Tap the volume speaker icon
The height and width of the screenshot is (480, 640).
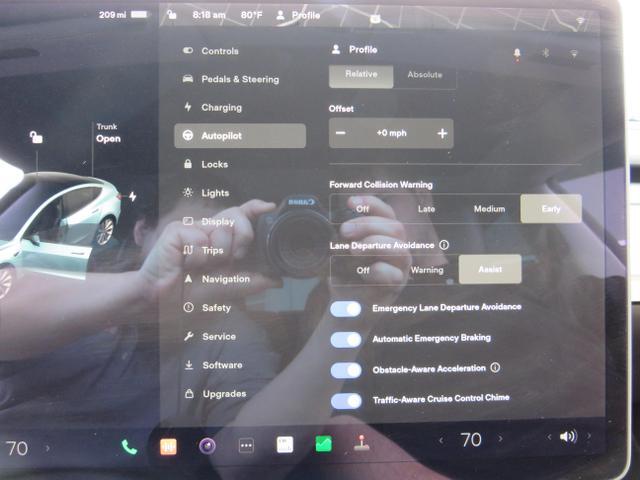point(569,437)
